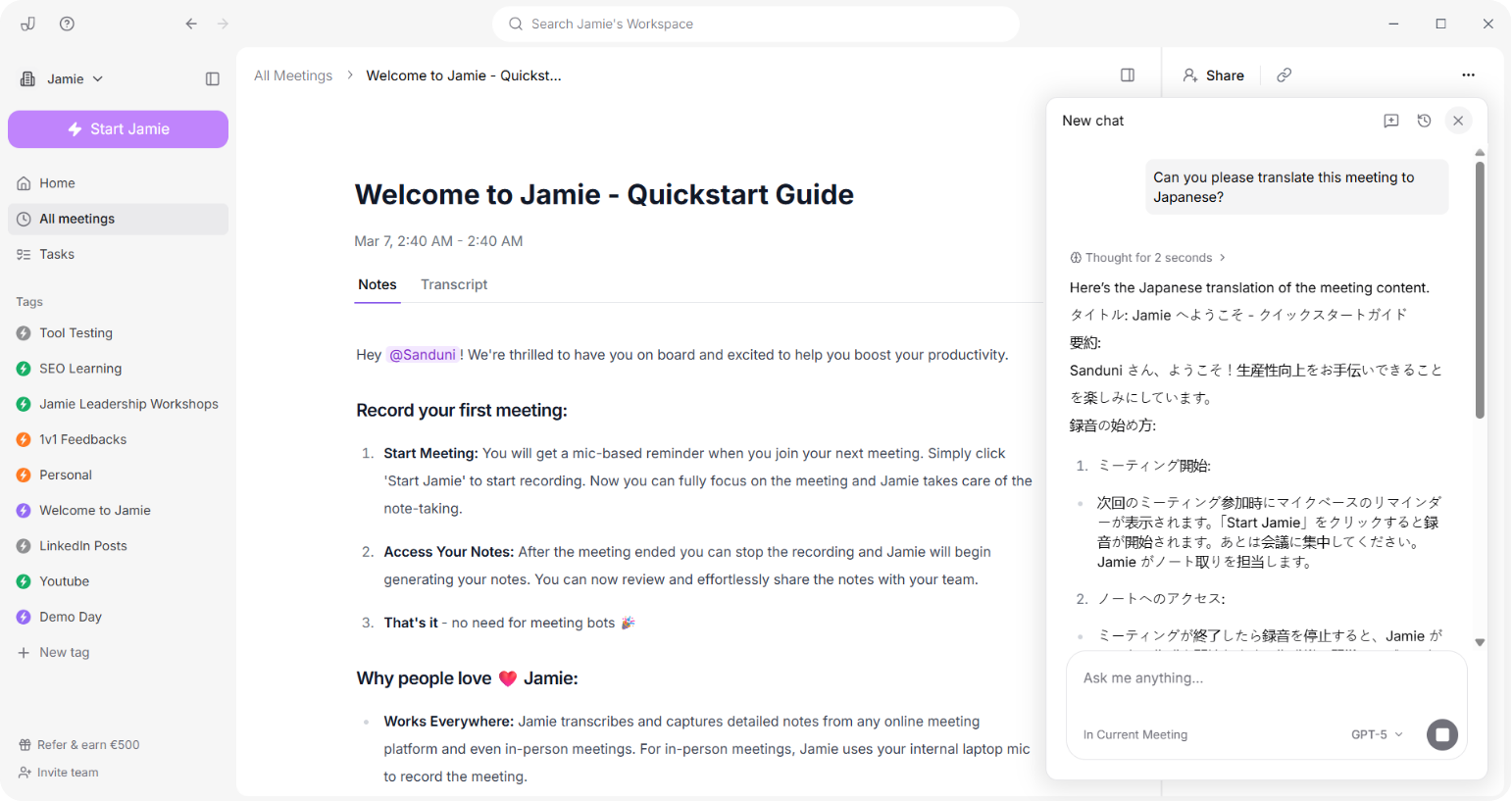Click Invite team link

click(59, 773)
